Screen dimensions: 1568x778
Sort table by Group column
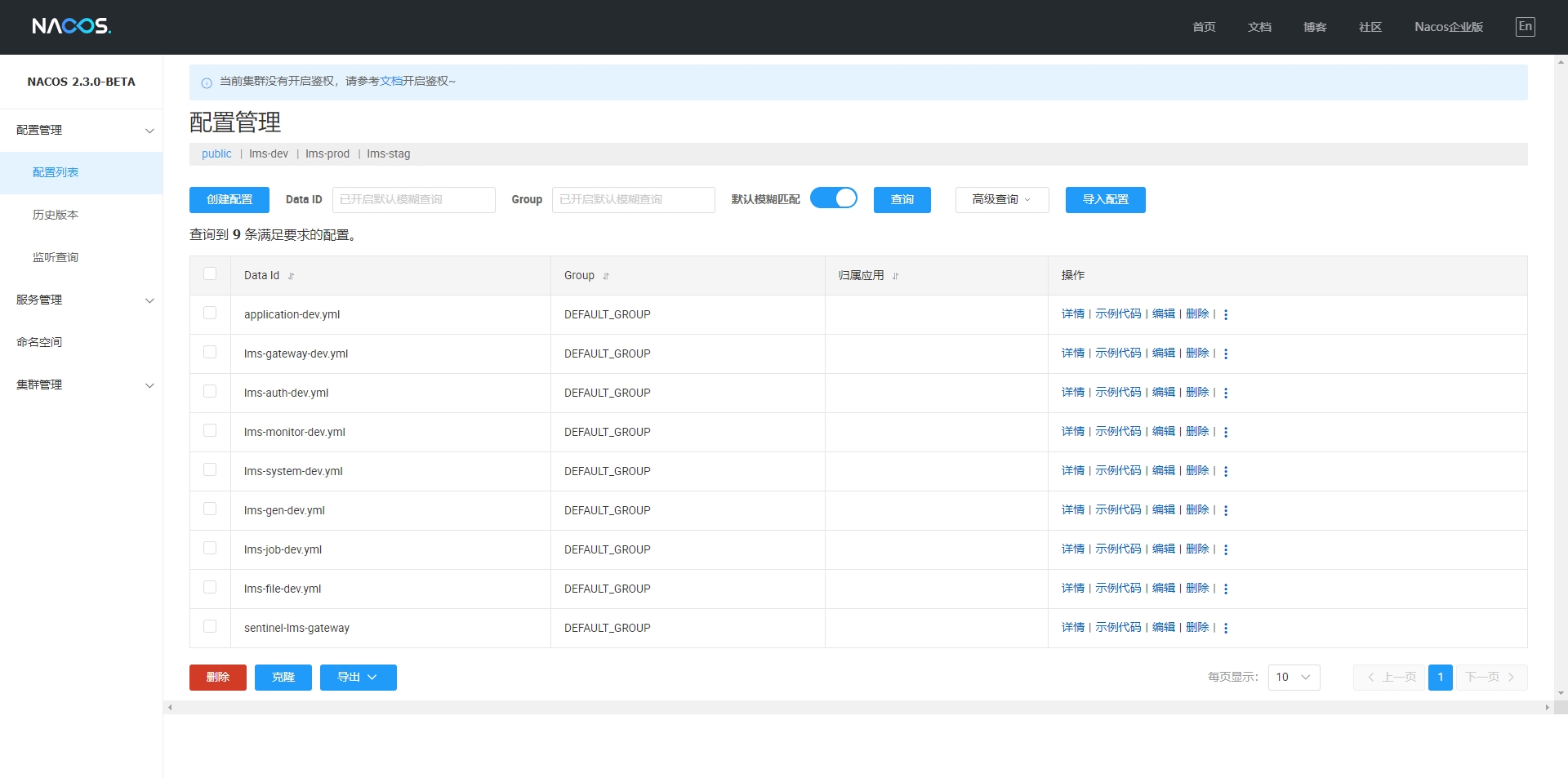coord(606,276)
